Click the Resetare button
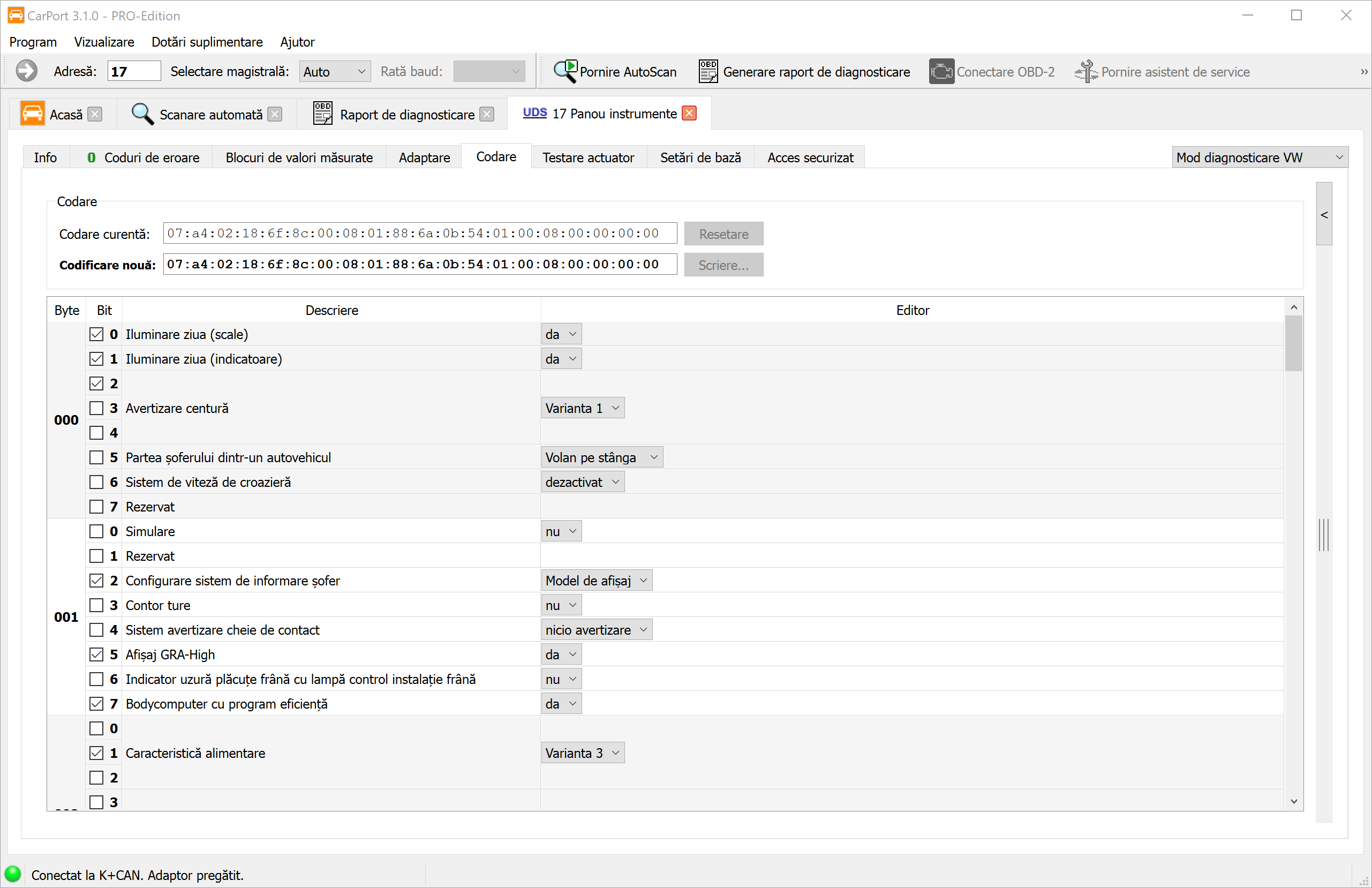1372x888 pixels. 723,234
